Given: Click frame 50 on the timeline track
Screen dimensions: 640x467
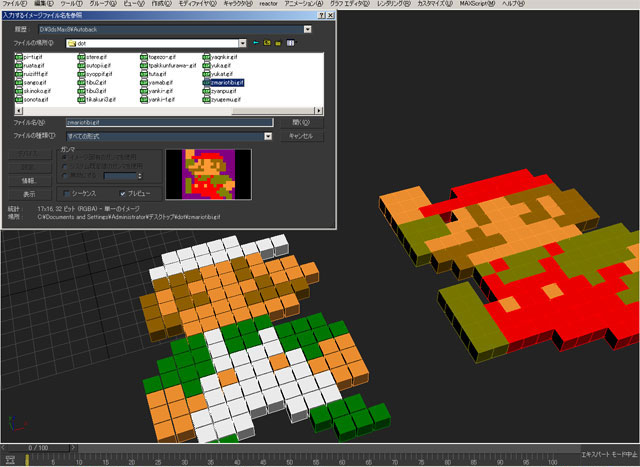Looking at the screenshot, I should click(x=289, y=460).
